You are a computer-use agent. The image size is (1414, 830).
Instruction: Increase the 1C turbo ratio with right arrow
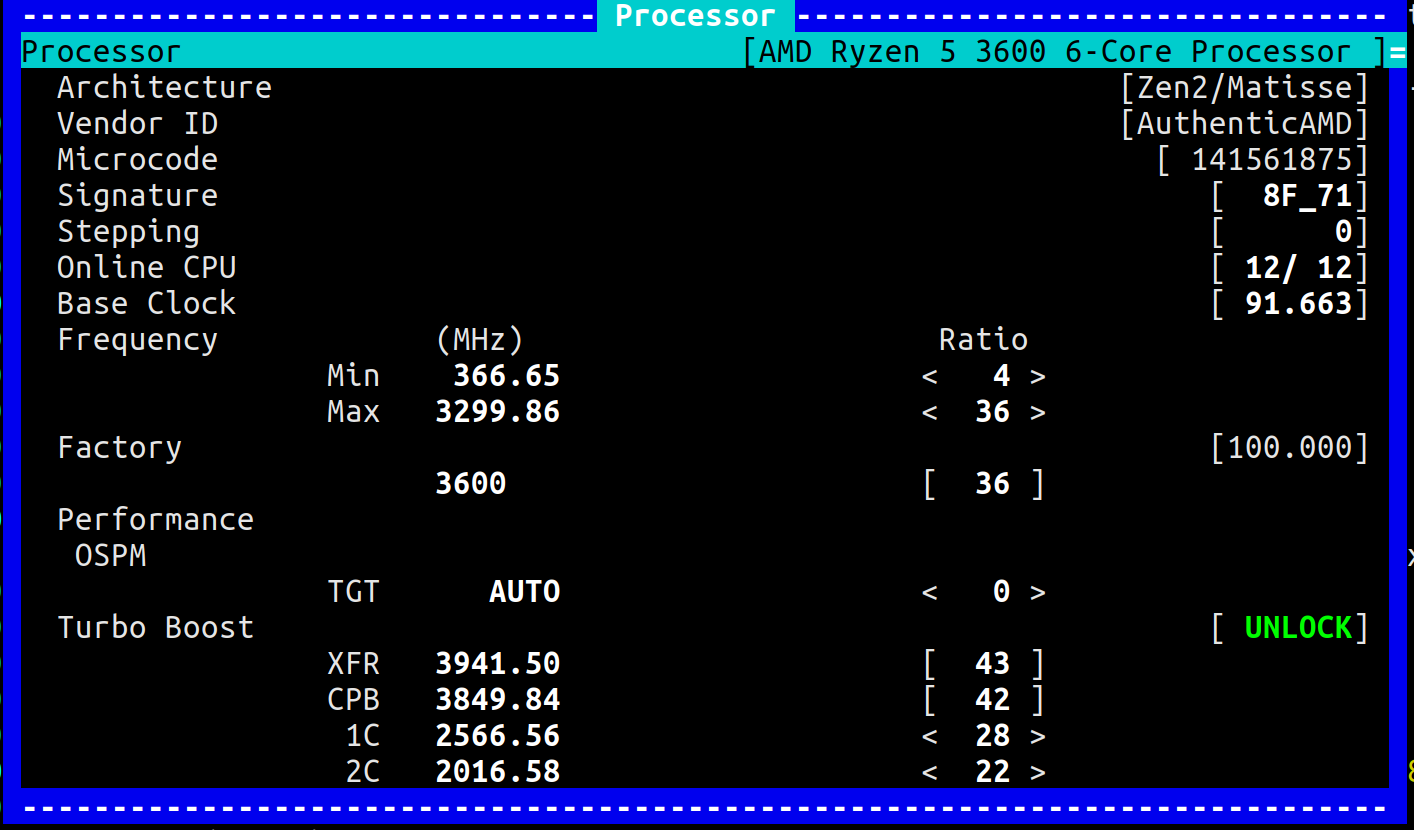[1038, 737]
